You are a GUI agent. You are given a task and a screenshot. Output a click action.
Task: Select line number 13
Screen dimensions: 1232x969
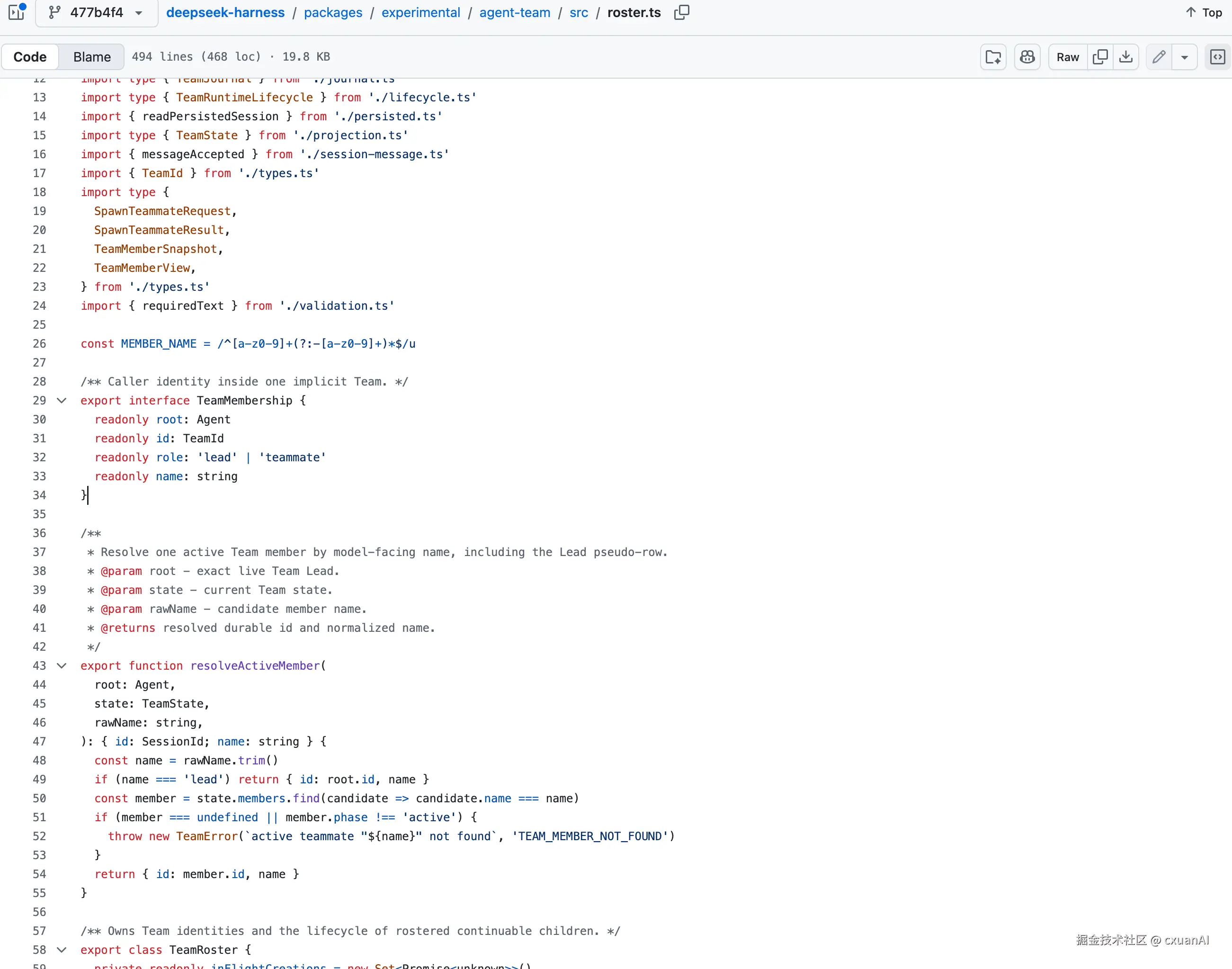tap(39, 98)
